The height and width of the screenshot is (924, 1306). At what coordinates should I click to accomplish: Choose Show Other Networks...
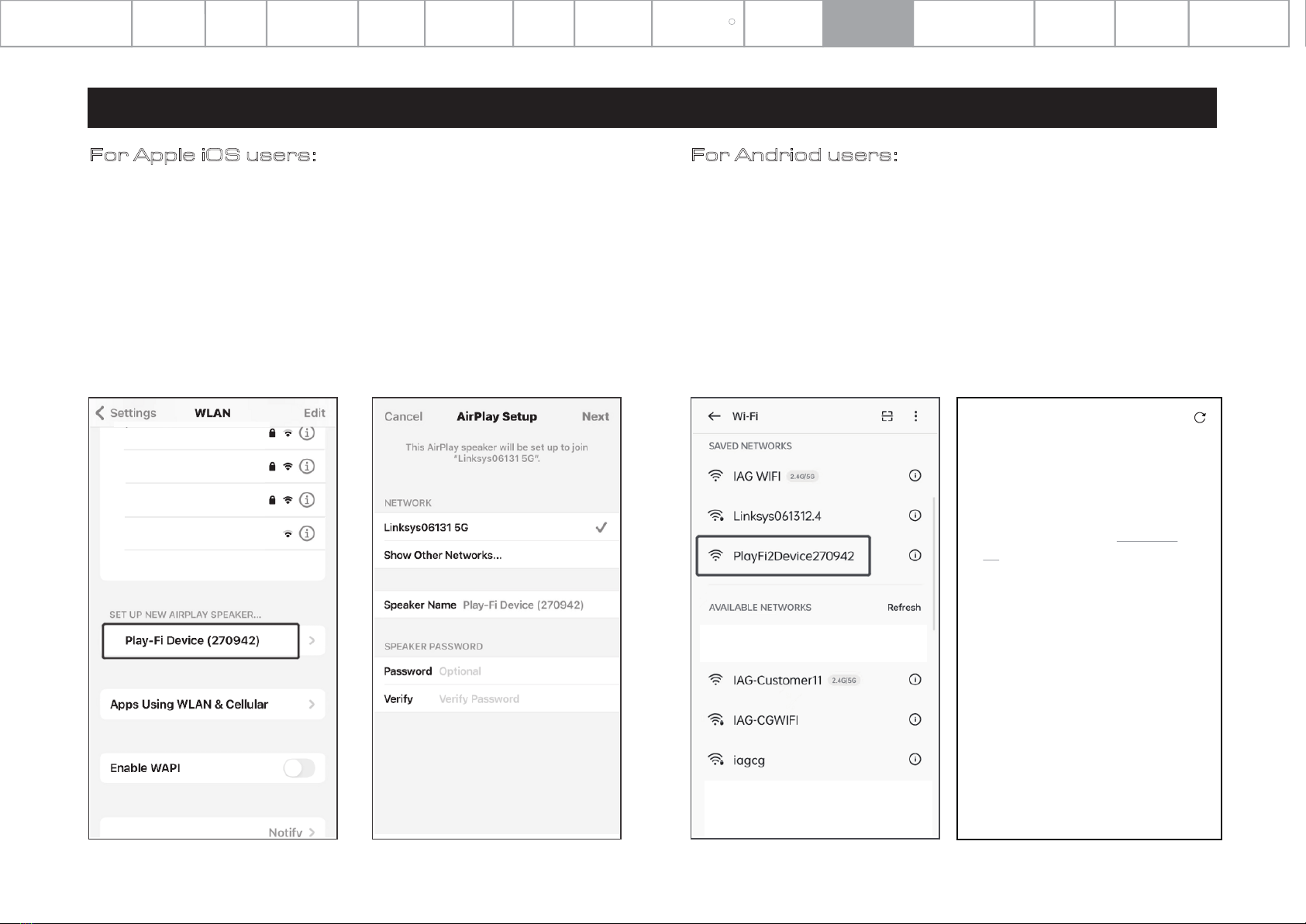[497, 555]
